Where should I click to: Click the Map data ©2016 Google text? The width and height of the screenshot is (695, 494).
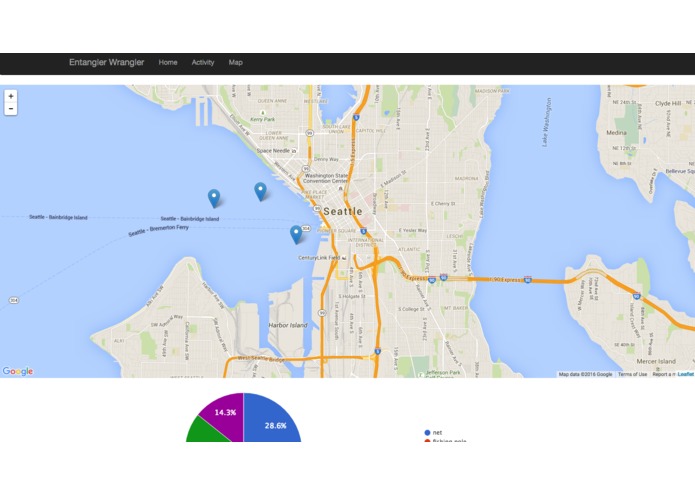(x=585, y=374)
